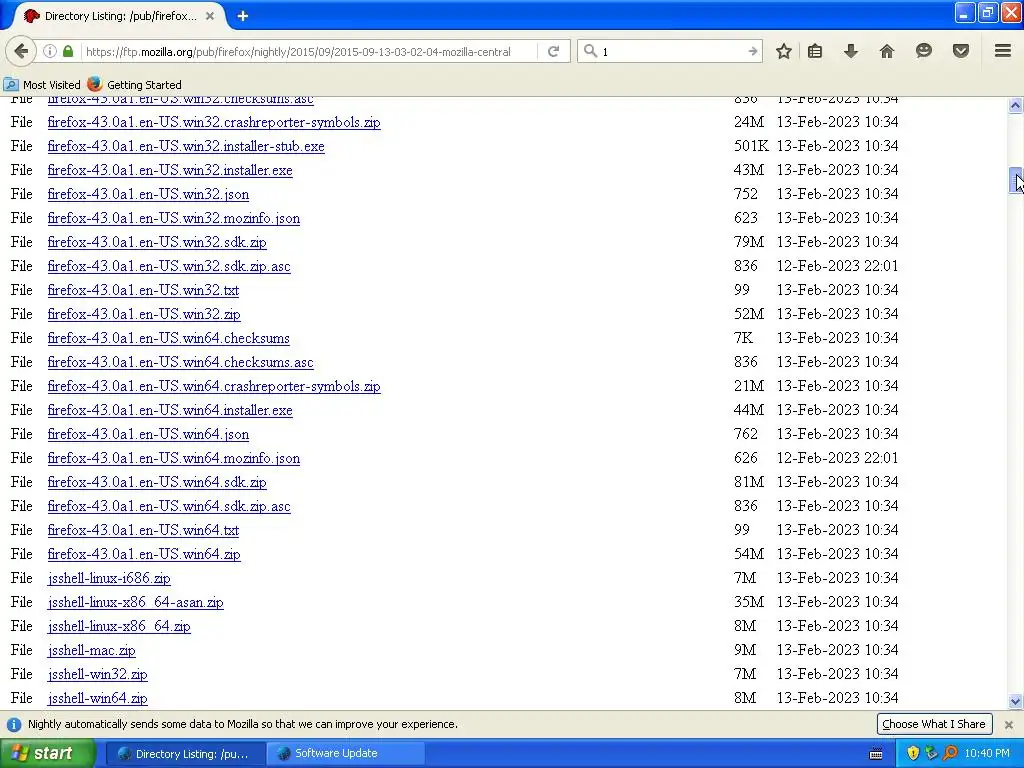Open Most Visited bookmarks folder
The height and width of the screenshot is (768, 1024).
tap(42, 85)
